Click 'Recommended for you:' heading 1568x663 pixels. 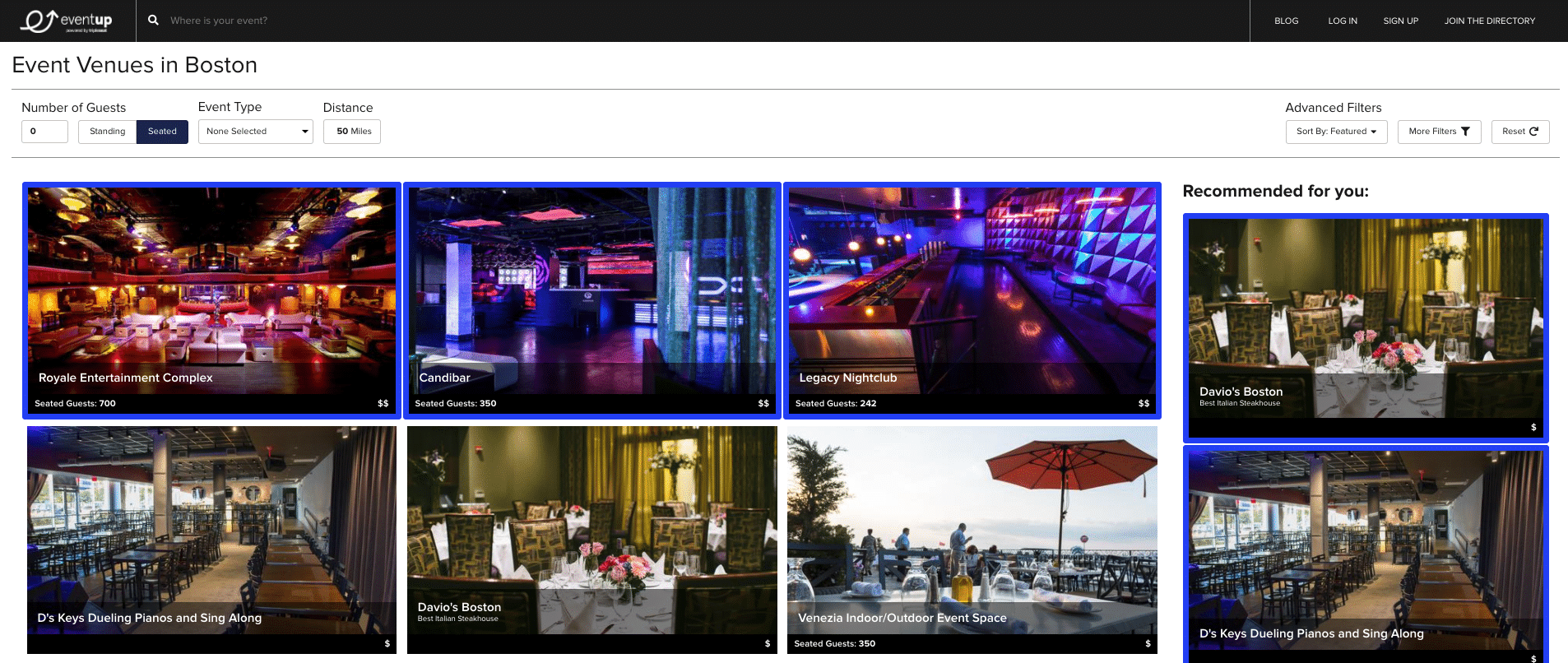coord(1275,192)
